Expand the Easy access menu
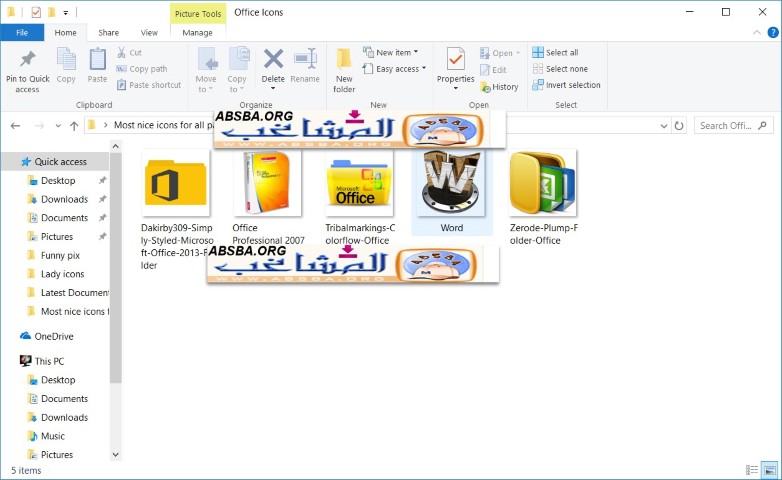Screen dimensions: 782x480 [394, 69]
